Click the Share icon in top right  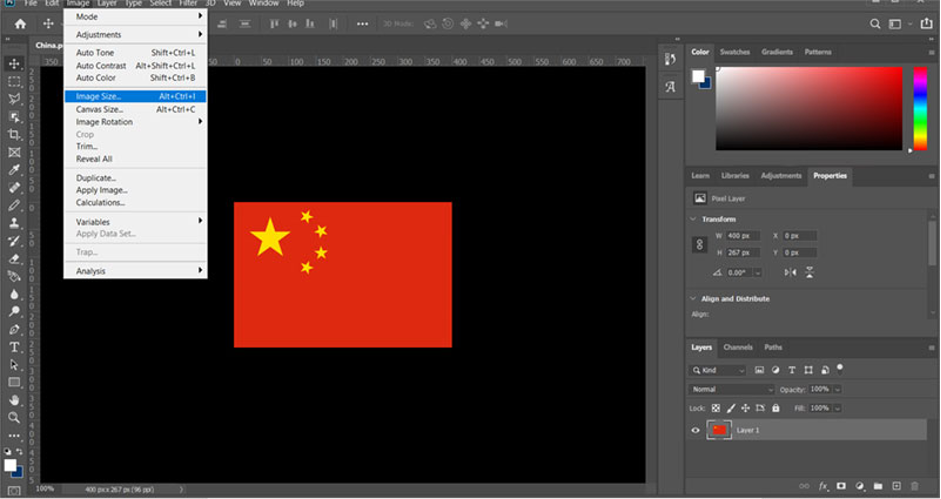(927, 24)
